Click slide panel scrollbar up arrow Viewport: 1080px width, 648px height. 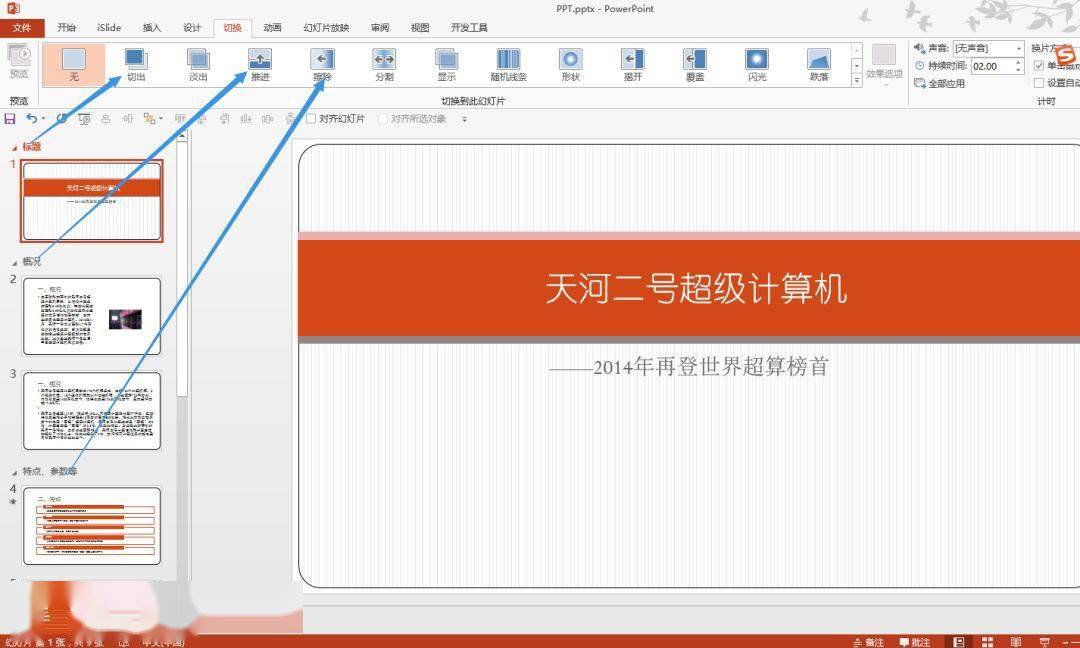coord(182,136)
